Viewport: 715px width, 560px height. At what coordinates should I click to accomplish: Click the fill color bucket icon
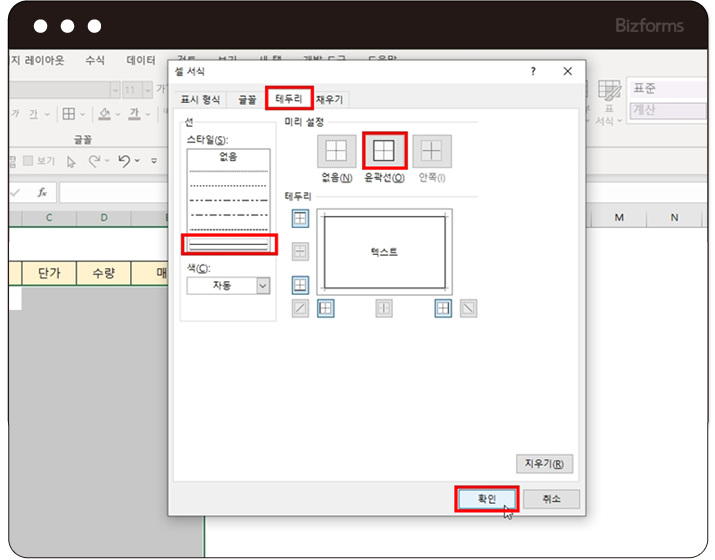104,114
